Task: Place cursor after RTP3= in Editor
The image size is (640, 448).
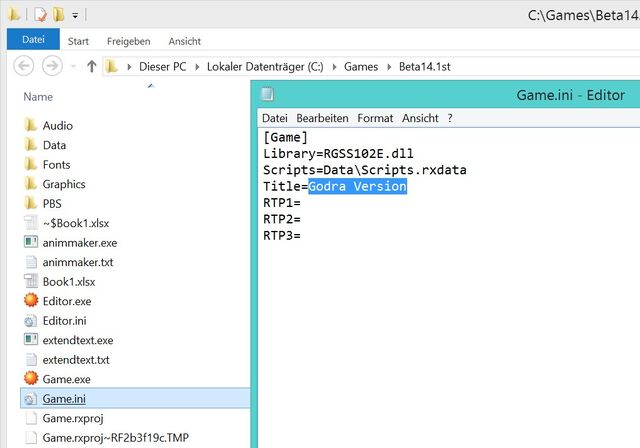Action: [x=301, y=235]
